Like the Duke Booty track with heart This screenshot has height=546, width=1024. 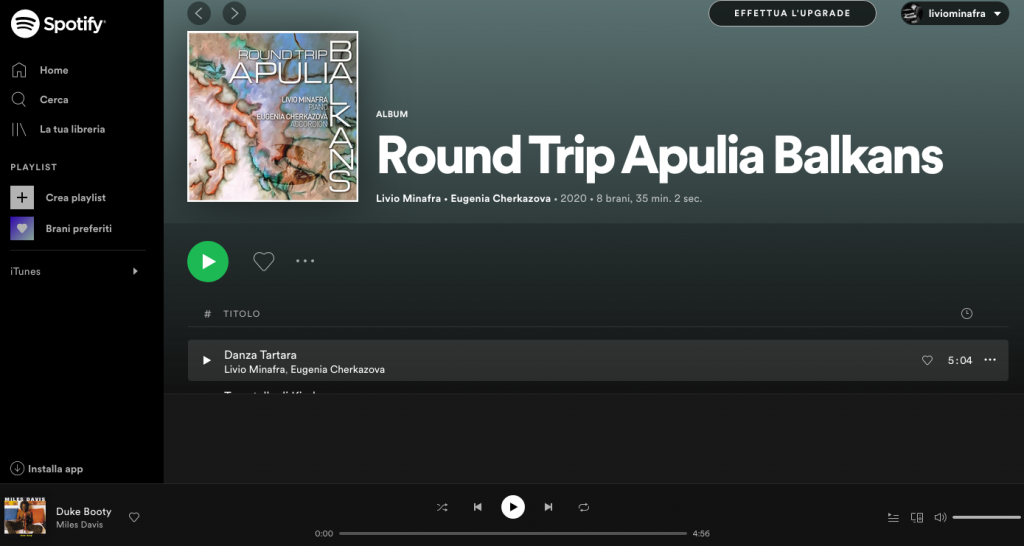click(134, 517)
